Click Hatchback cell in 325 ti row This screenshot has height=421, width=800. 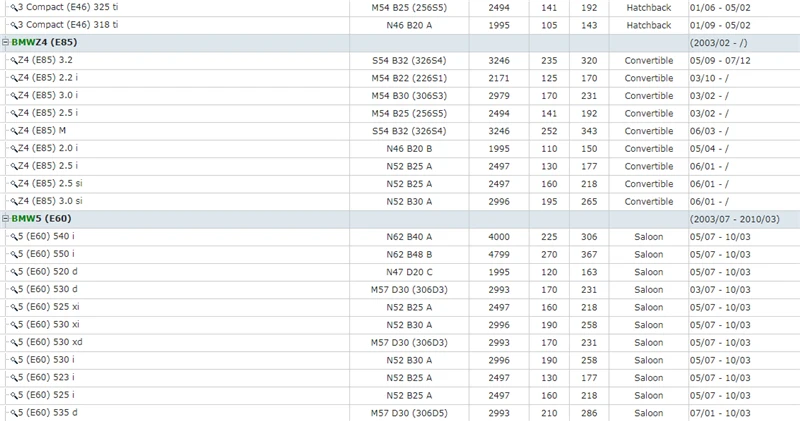tap(649, 8)
